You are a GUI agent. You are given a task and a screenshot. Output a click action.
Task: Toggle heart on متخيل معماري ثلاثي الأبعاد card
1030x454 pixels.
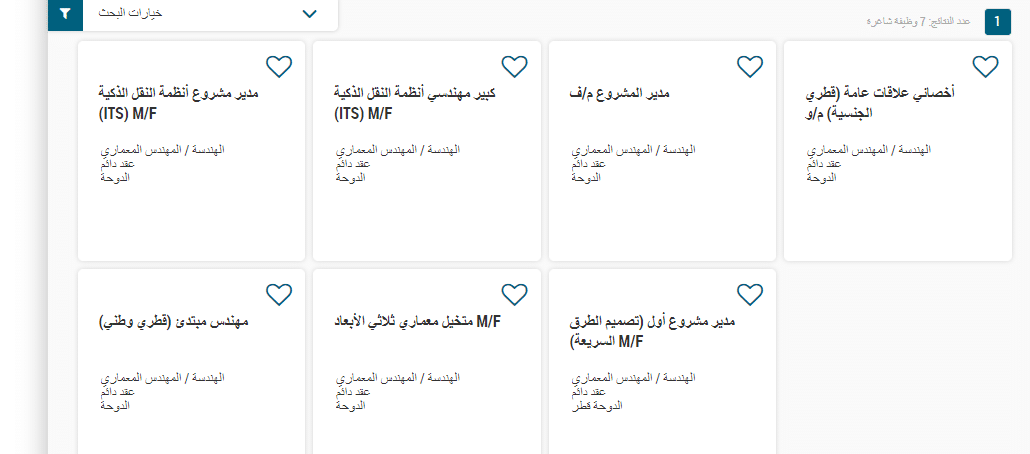pyautogui.click(x=514, y=294)
